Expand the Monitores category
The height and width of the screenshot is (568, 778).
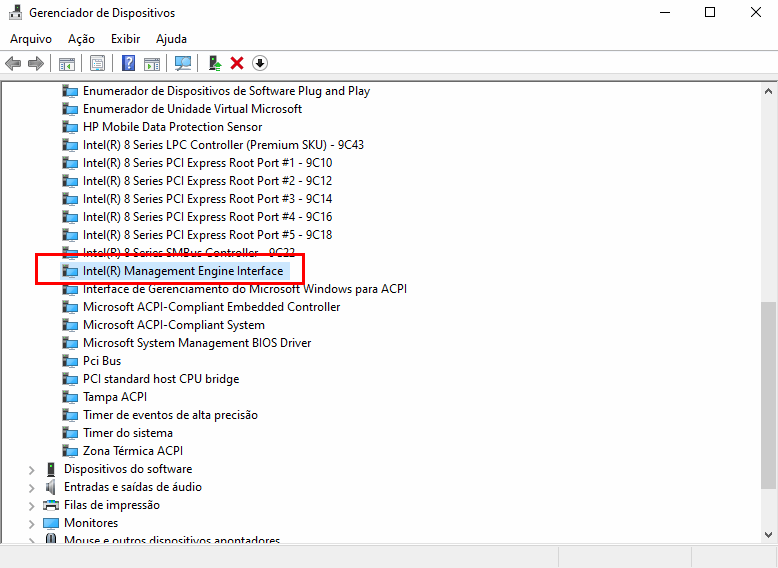click(x=32, y=524)
